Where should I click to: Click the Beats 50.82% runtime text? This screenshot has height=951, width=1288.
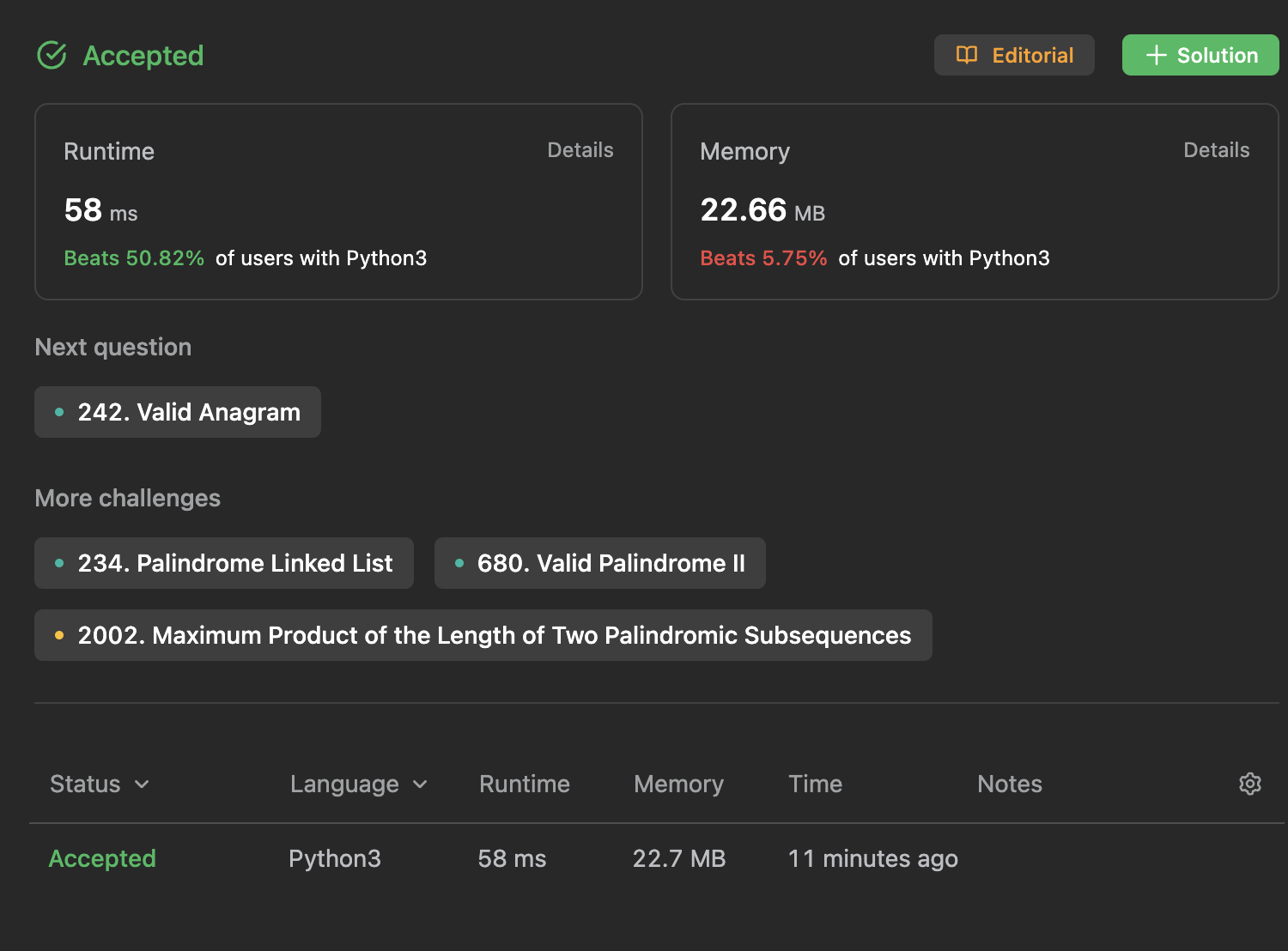point(134,258)
